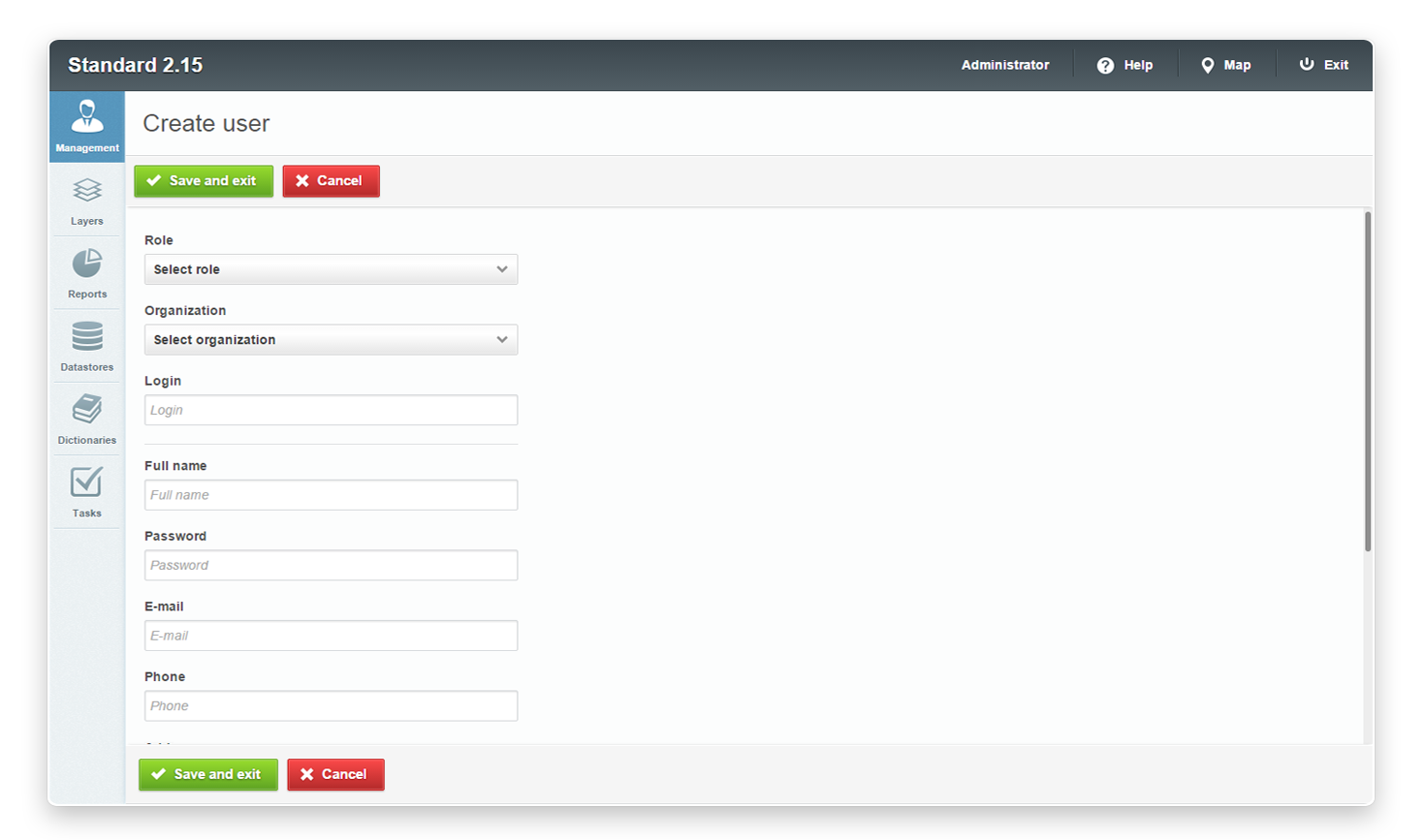
Task: Click into the Full name field
Action: point(331,495)
